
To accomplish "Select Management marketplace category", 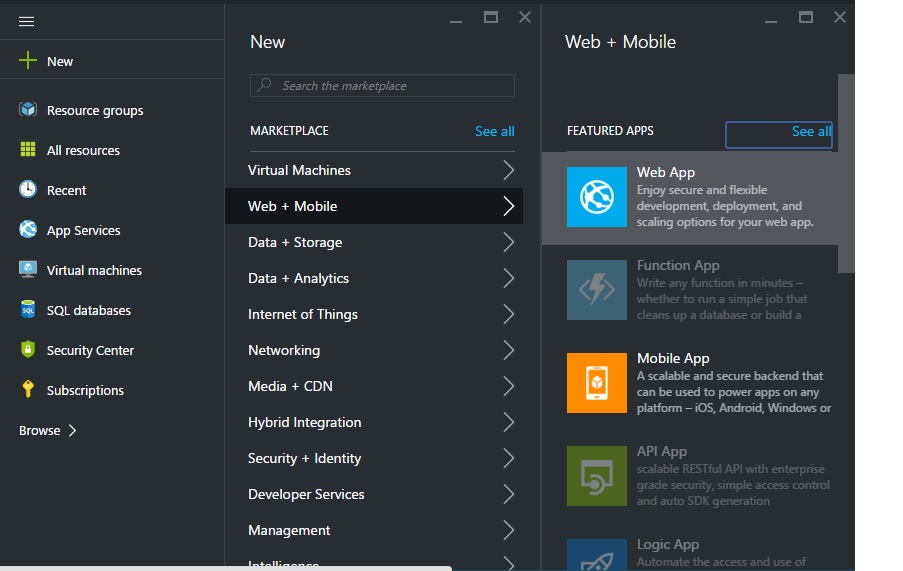I will [374, 530].
